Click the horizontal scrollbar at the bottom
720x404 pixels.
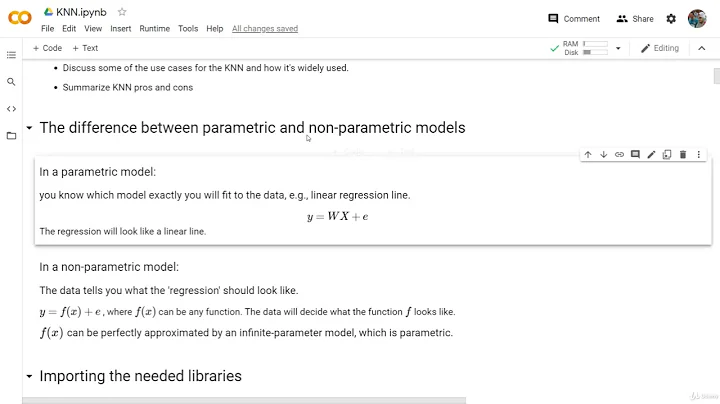point(244,401)
